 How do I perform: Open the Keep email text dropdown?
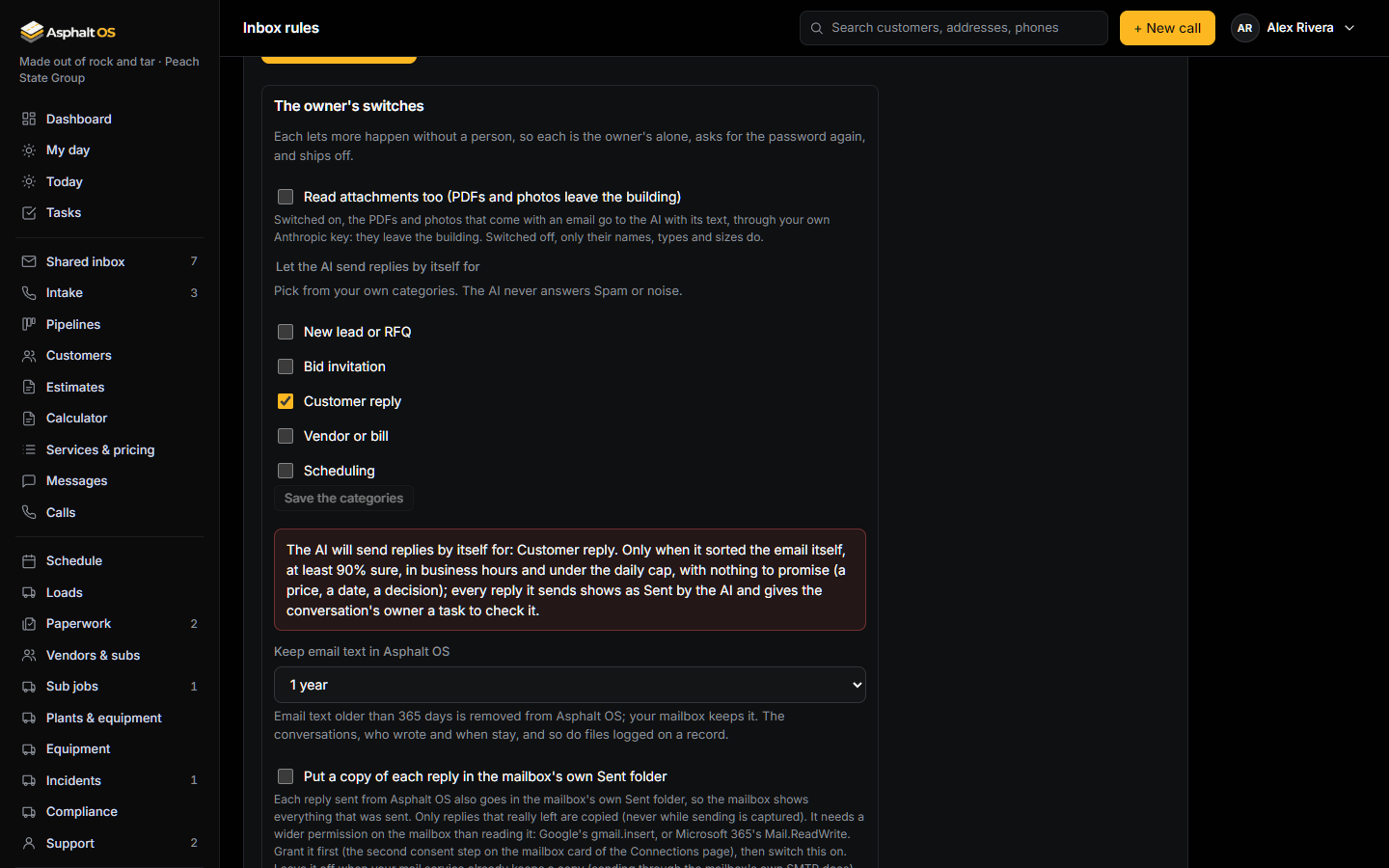570,685
